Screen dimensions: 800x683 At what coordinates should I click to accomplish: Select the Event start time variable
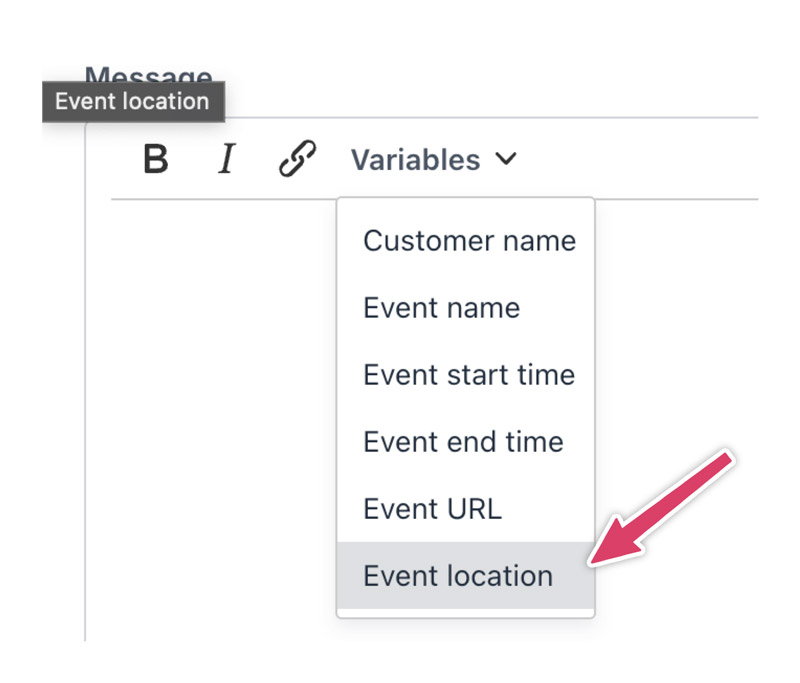[469, 375]
